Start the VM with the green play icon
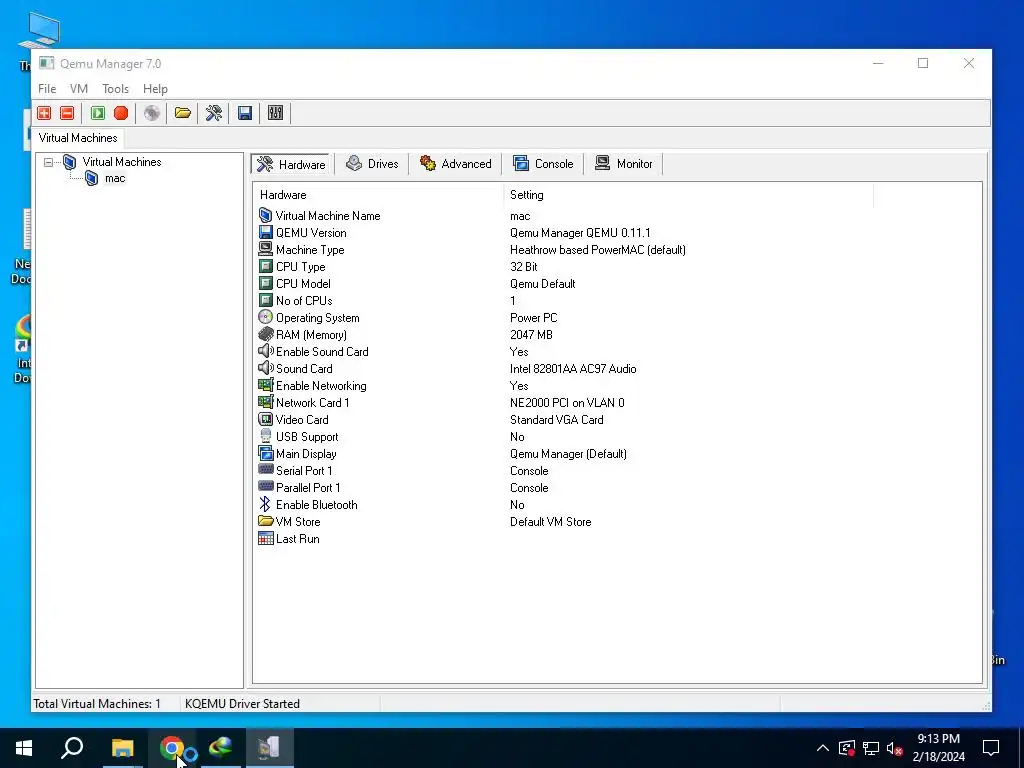The width and height of the screenshot is (1024, 768). 98,113
